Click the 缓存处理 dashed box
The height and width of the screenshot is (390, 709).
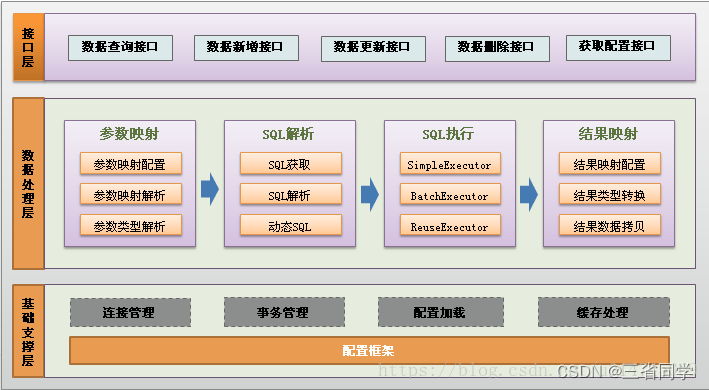[604, 312]
